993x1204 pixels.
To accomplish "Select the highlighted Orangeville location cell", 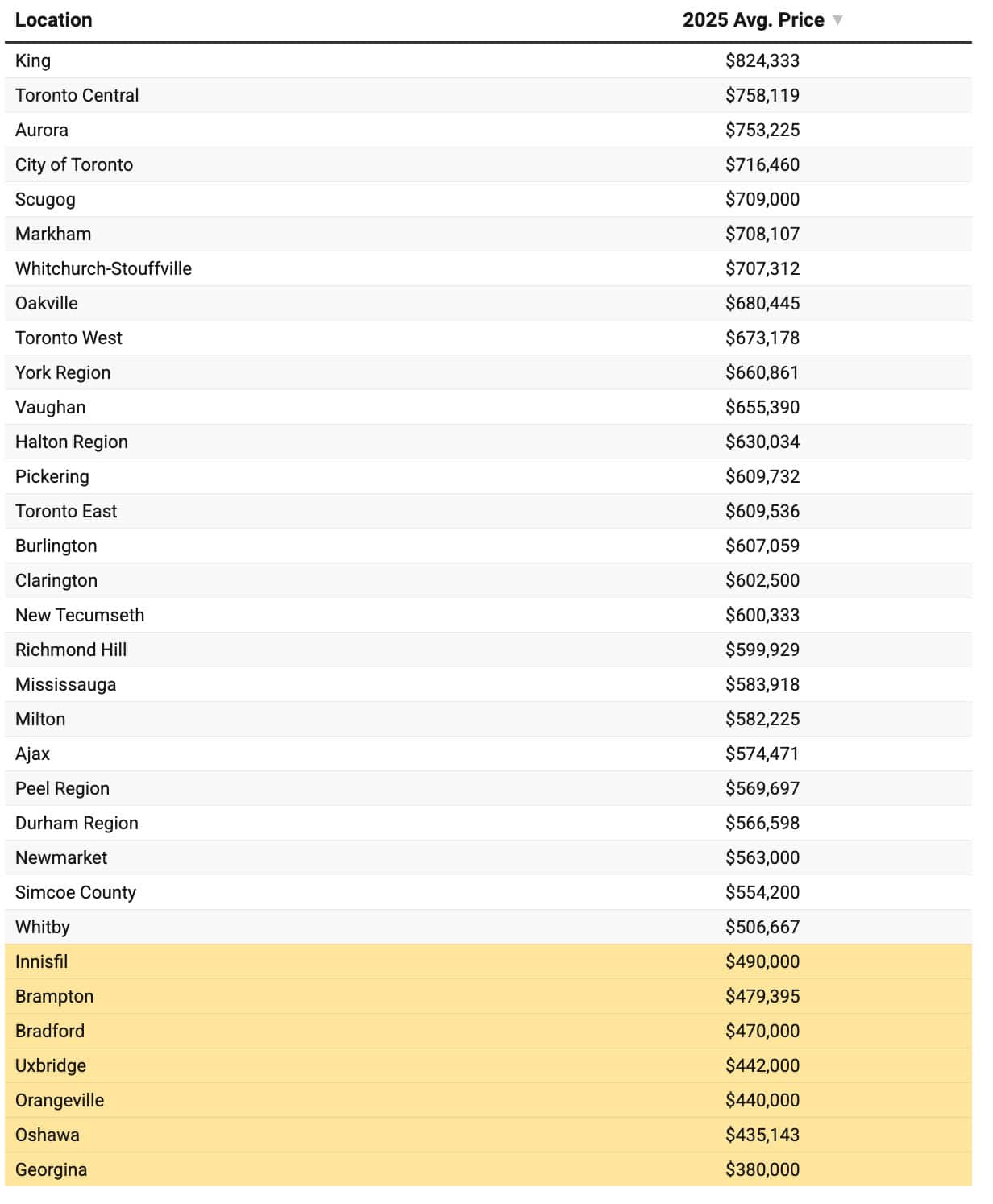I will point(60,1100).
